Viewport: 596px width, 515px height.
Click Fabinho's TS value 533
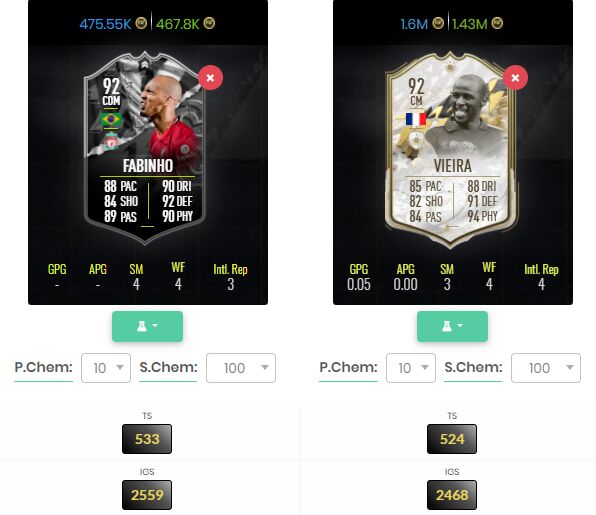[x=147, y=439]
